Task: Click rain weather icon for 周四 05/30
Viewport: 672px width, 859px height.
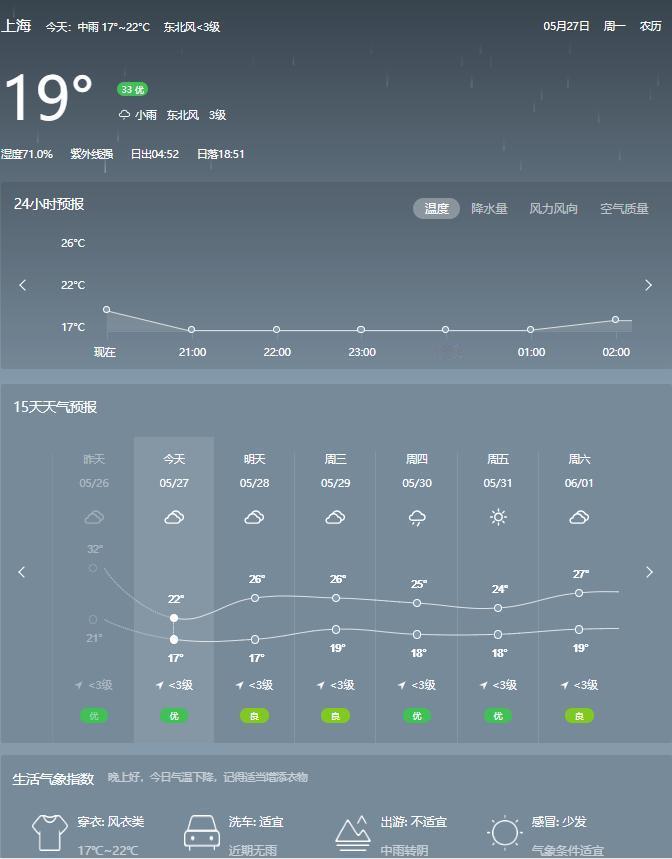Action: click(417, 518)
